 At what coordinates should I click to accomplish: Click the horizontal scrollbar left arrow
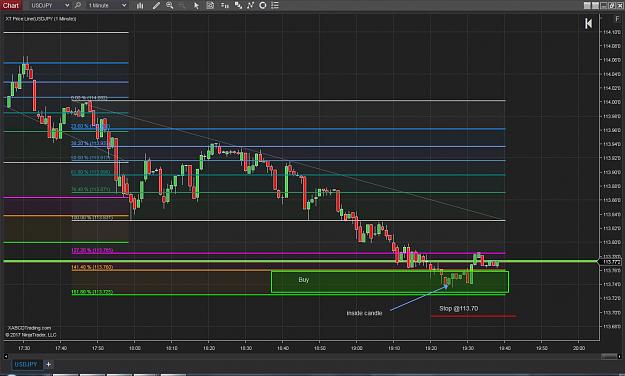tap(6, 356)
